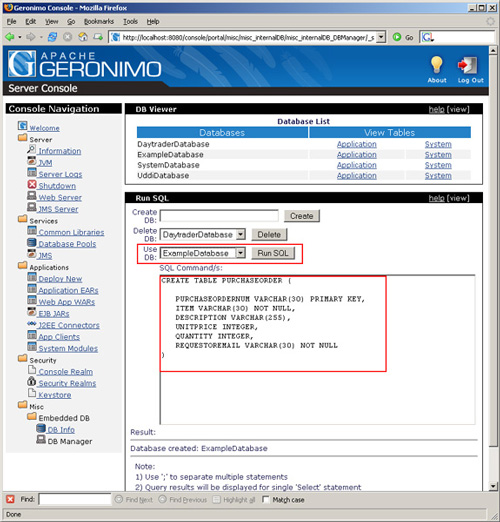Click the Database Pools cylinder icon

click(32, 242)
